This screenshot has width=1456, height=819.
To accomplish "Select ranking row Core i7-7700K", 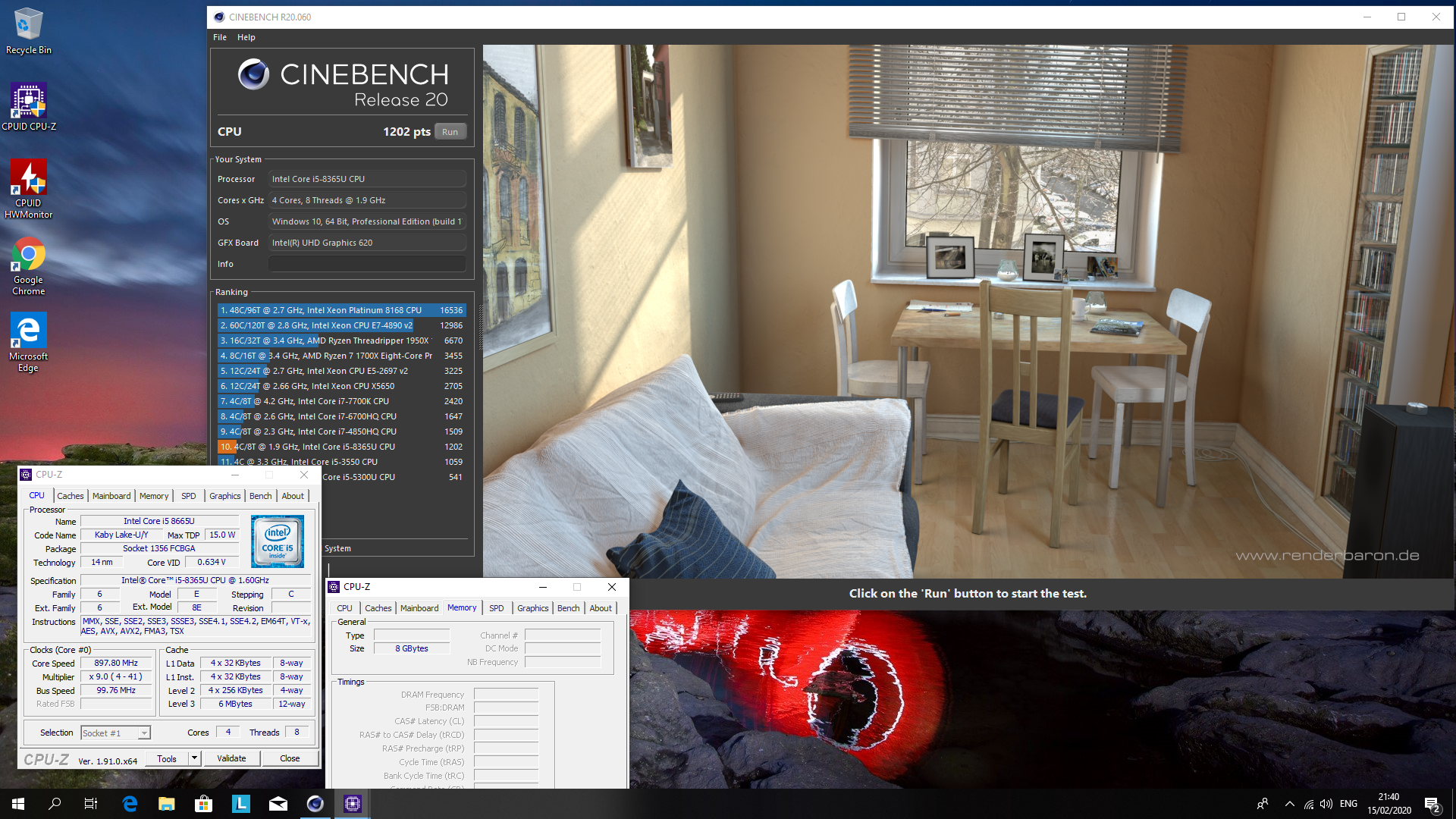I will tap(341, 401).
